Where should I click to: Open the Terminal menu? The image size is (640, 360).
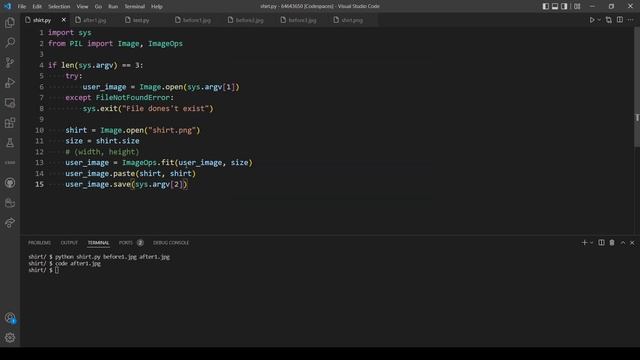coord(135,6)
